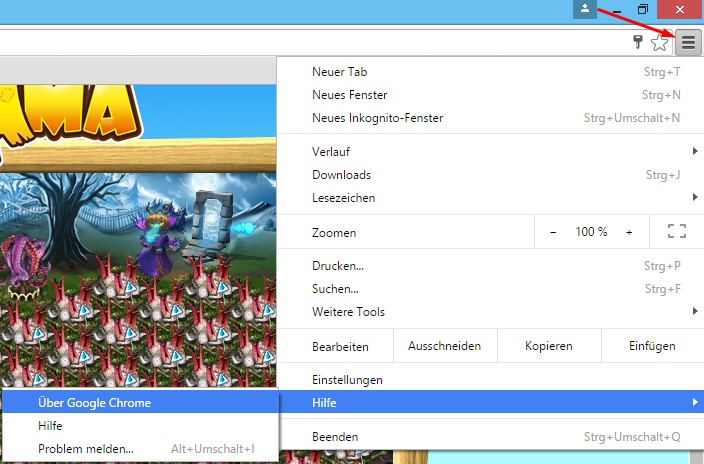Image resolution: width=704 pixels, height=464 pixels.
Task: Open Hilfe entry in the submenu
Action: [x=141, y=425]
